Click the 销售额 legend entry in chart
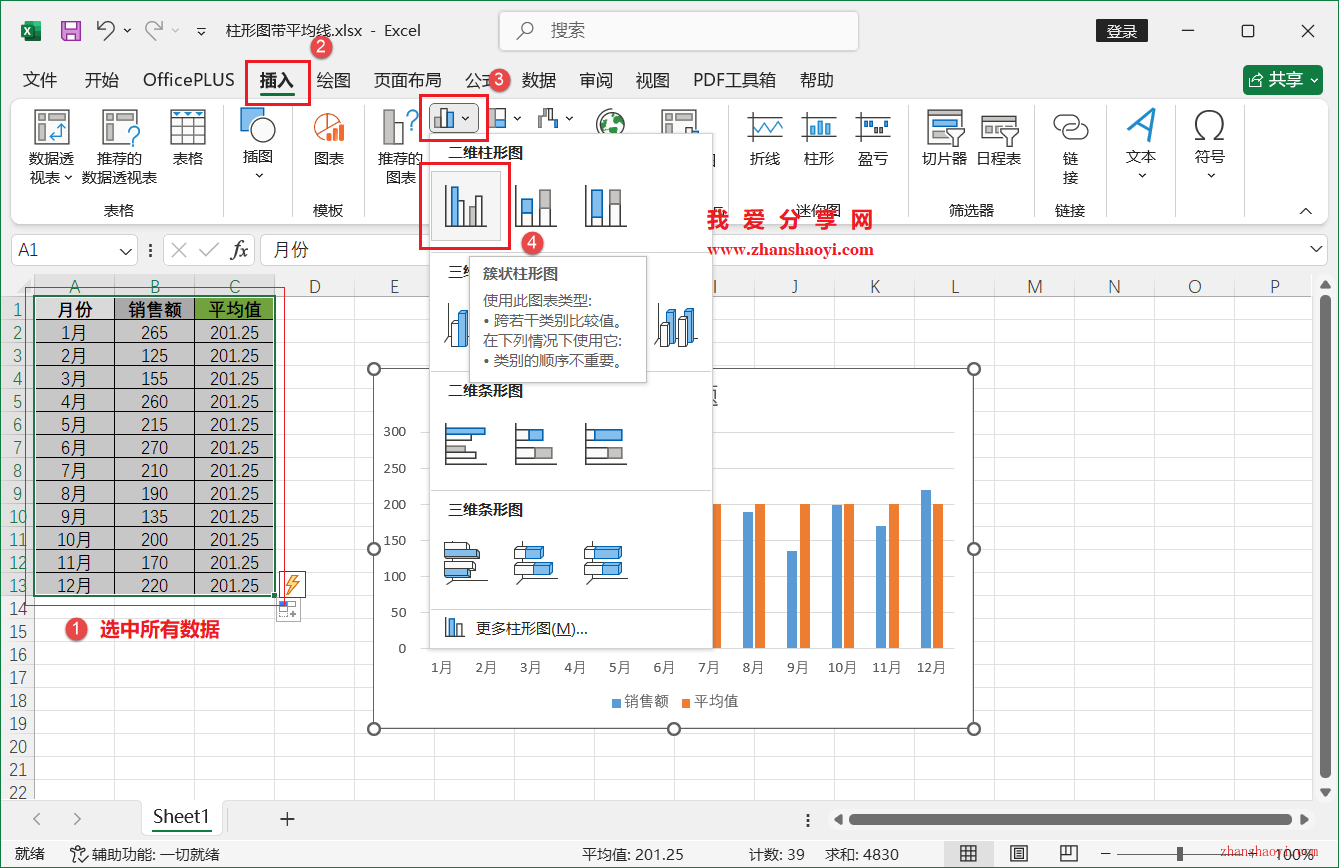 tap(640, 702)
